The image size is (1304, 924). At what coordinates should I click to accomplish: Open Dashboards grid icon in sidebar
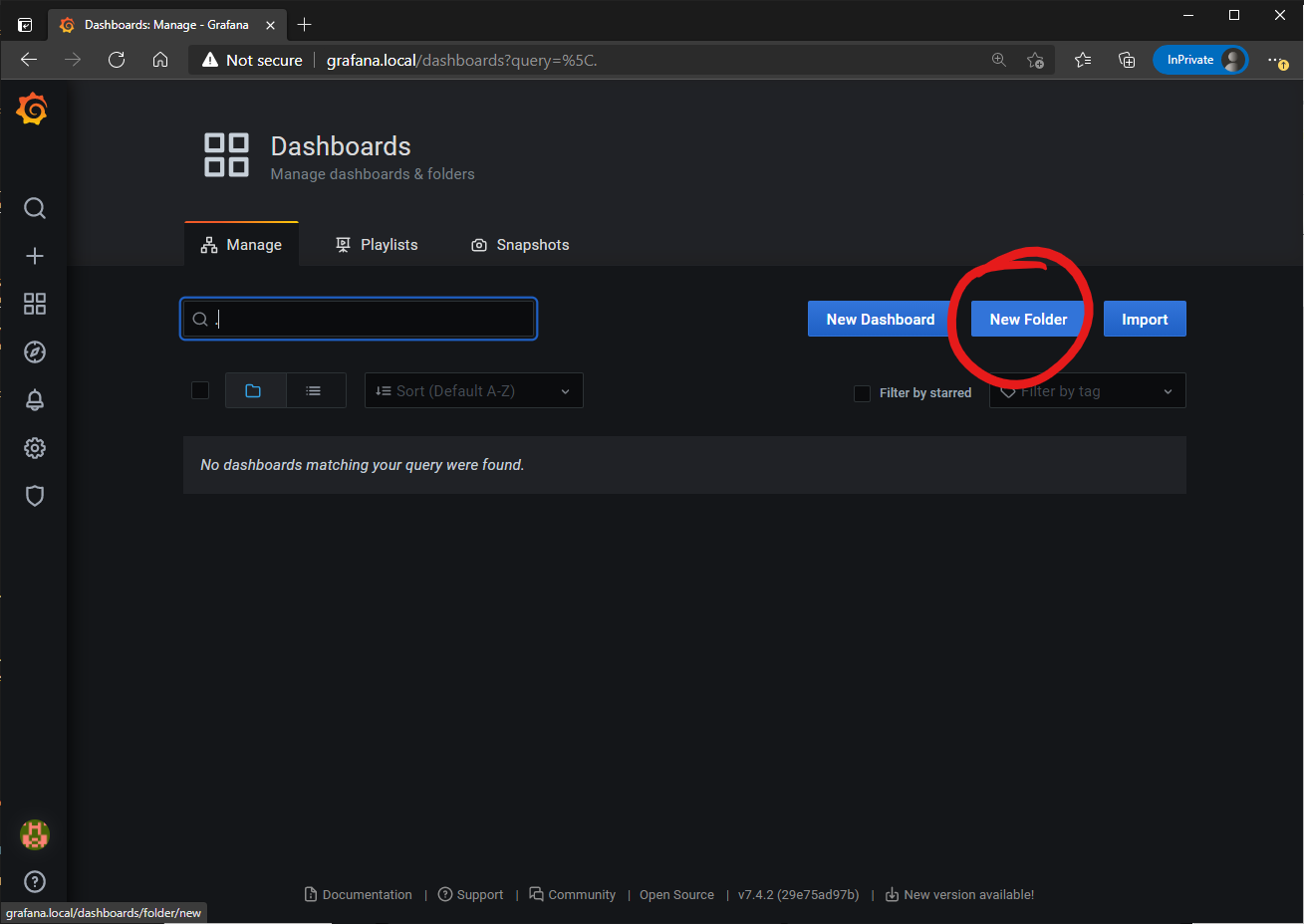pyautogui.click(x=35, y=304)
